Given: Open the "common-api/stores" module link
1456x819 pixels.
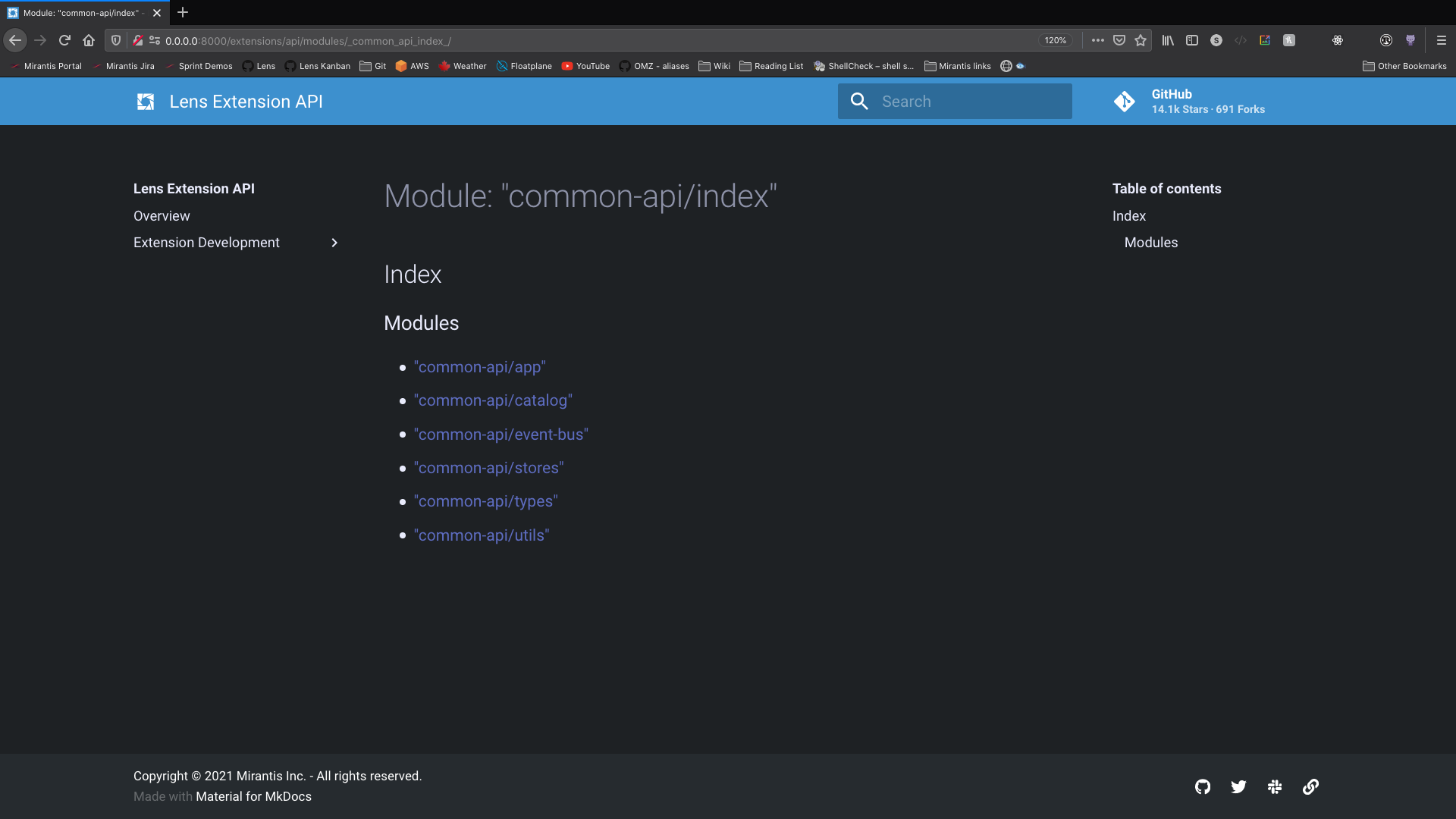Looking at the screenshot, I should 489,468.
